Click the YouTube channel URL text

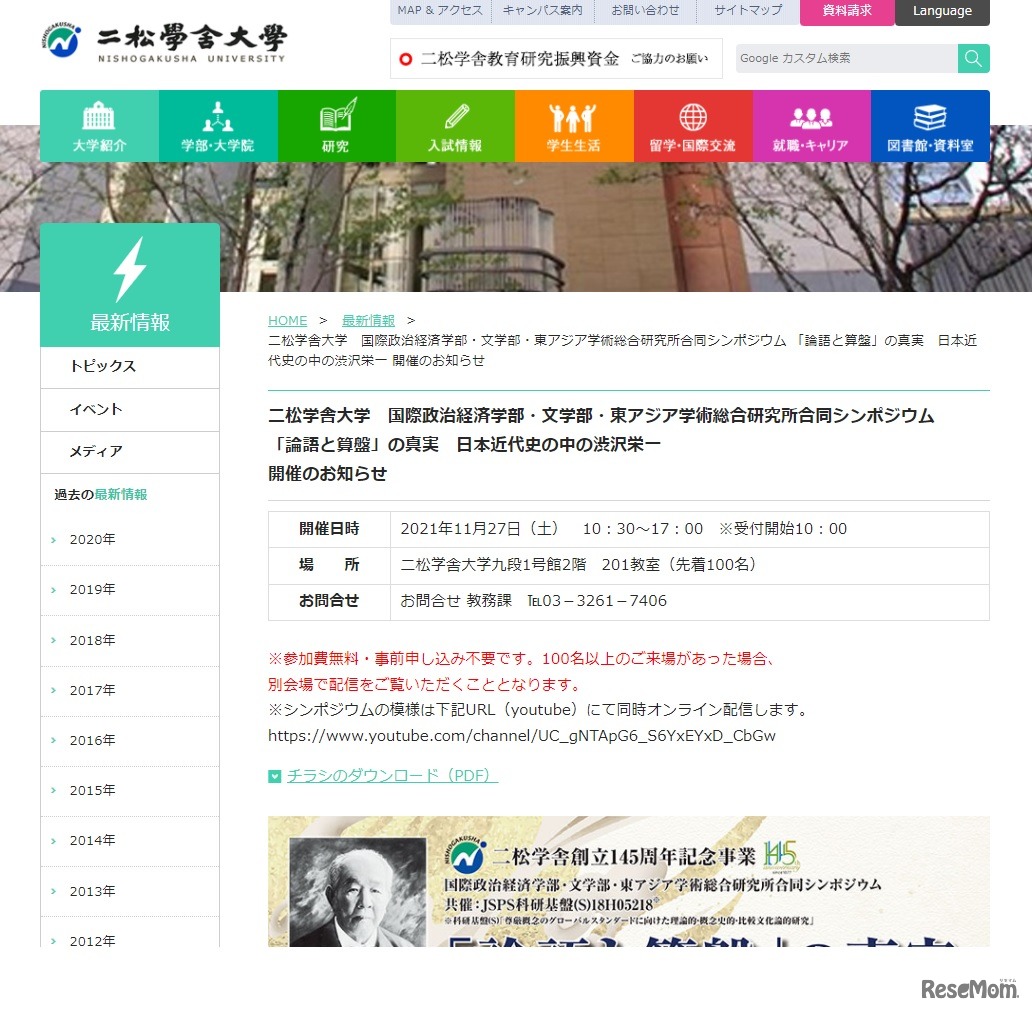point(522,736)
